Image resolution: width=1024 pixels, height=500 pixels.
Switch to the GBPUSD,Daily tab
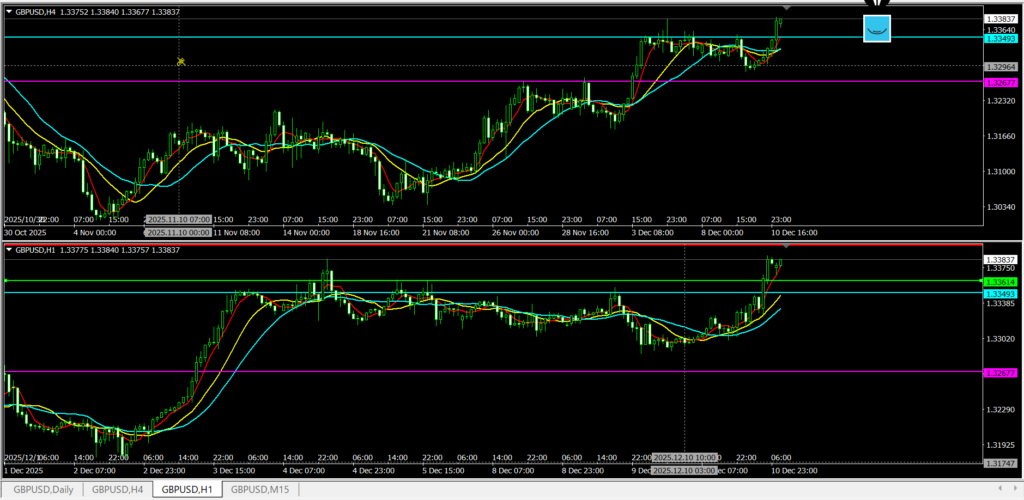point(40,489)
